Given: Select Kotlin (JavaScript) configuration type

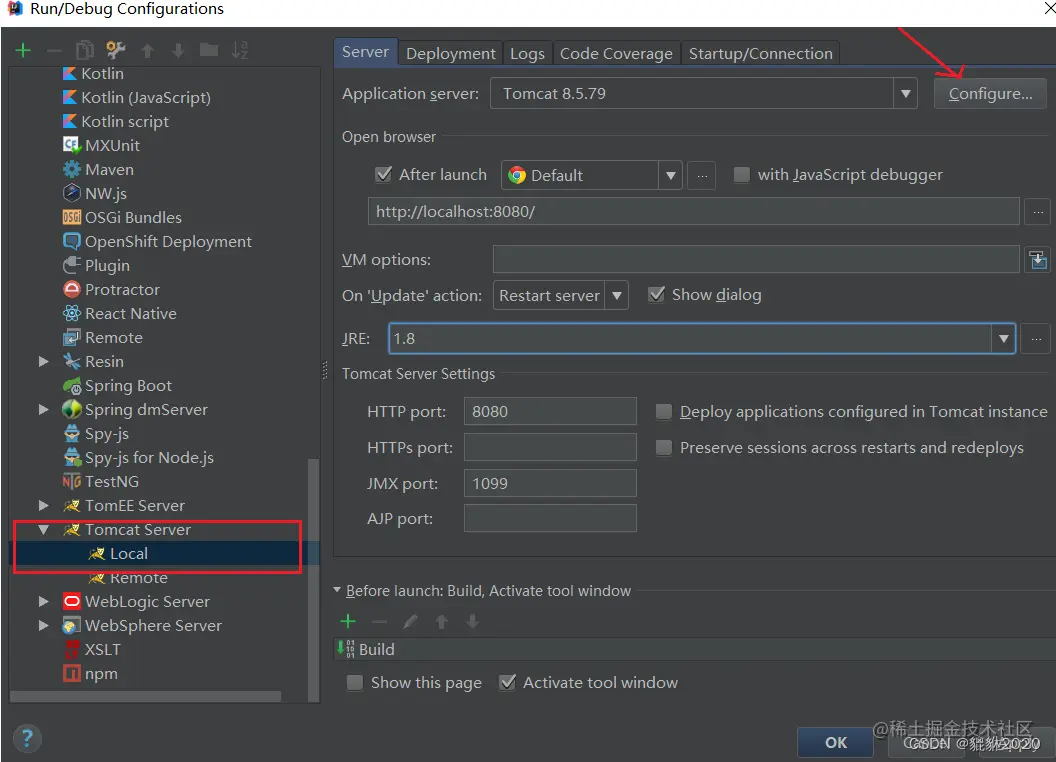Looking at the screenshot, I should pos(137,98).
